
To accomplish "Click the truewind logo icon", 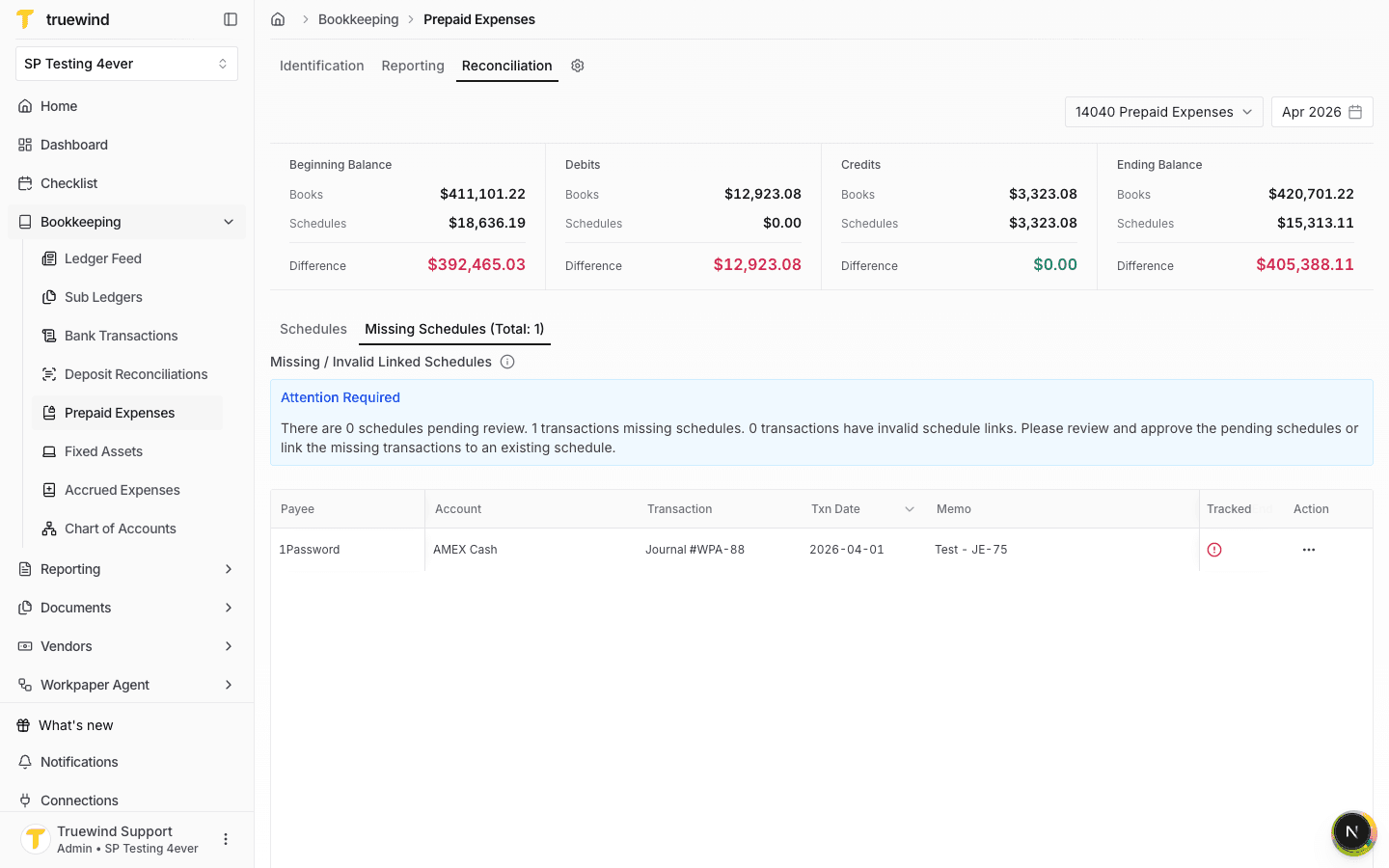I will point(26,19).
